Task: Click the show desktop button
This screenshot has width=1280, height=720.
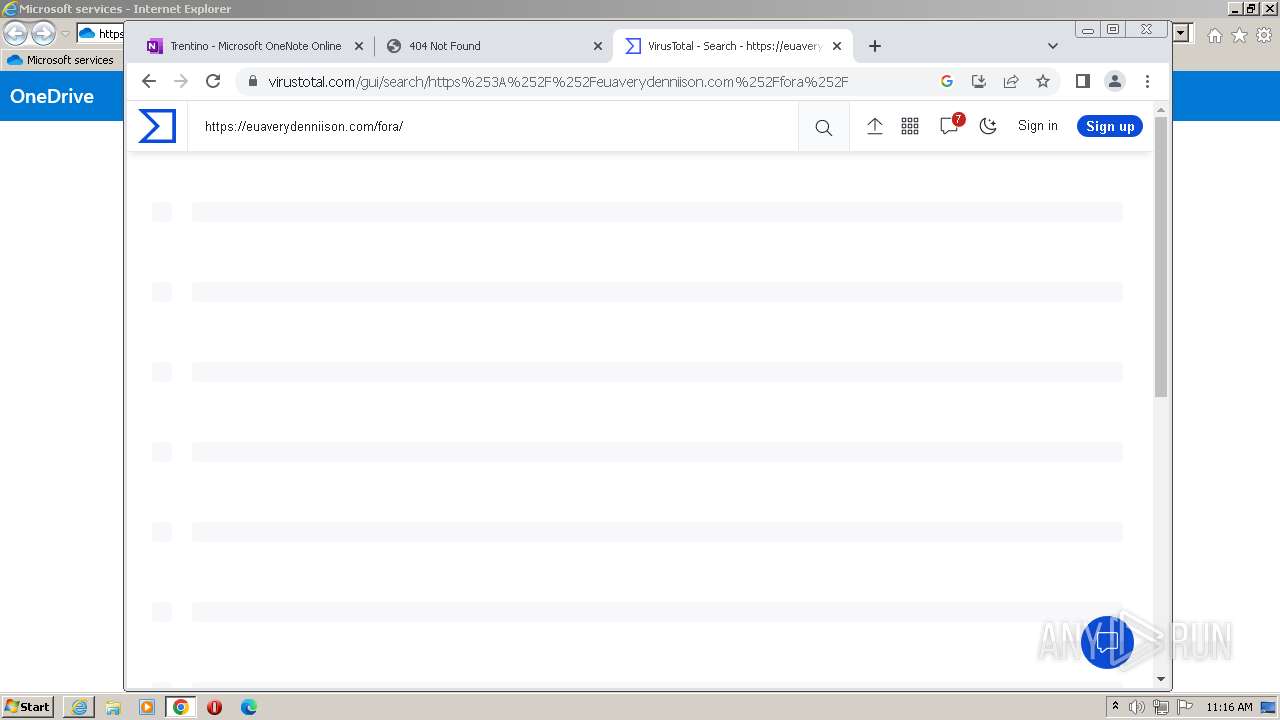Action: click(1268, 707)
